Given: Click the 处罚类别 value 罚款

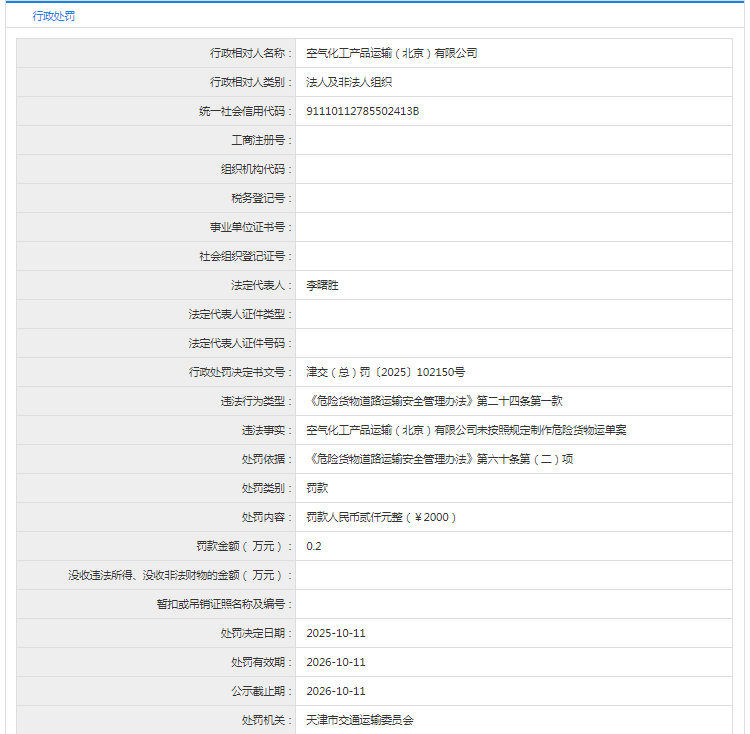Looking at the screenshot, I should [x=317, y=488].
